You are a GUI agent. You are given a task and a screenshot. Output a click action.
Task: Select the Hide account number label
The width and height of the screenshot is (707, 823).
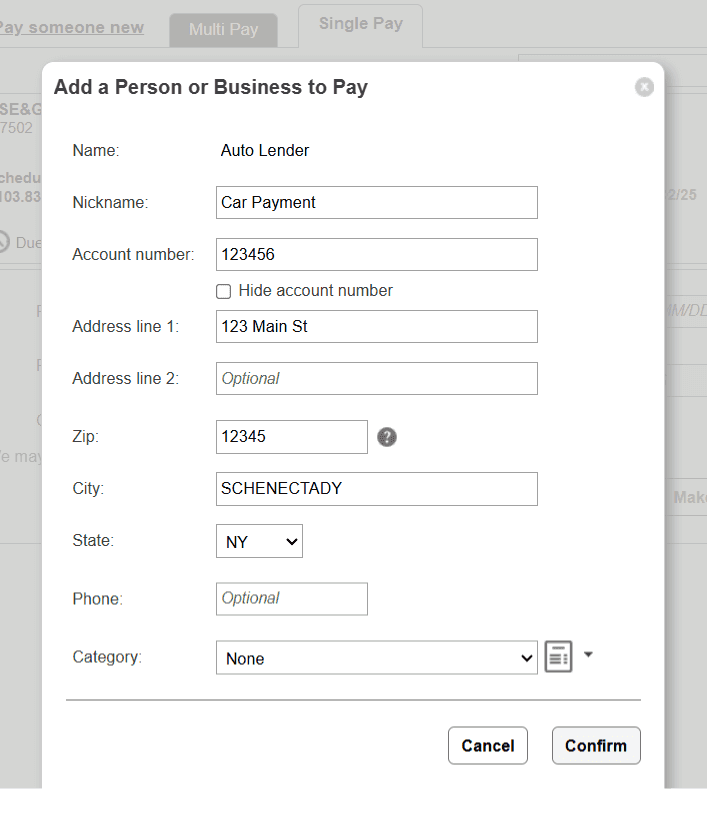click(x=315, y=290)
